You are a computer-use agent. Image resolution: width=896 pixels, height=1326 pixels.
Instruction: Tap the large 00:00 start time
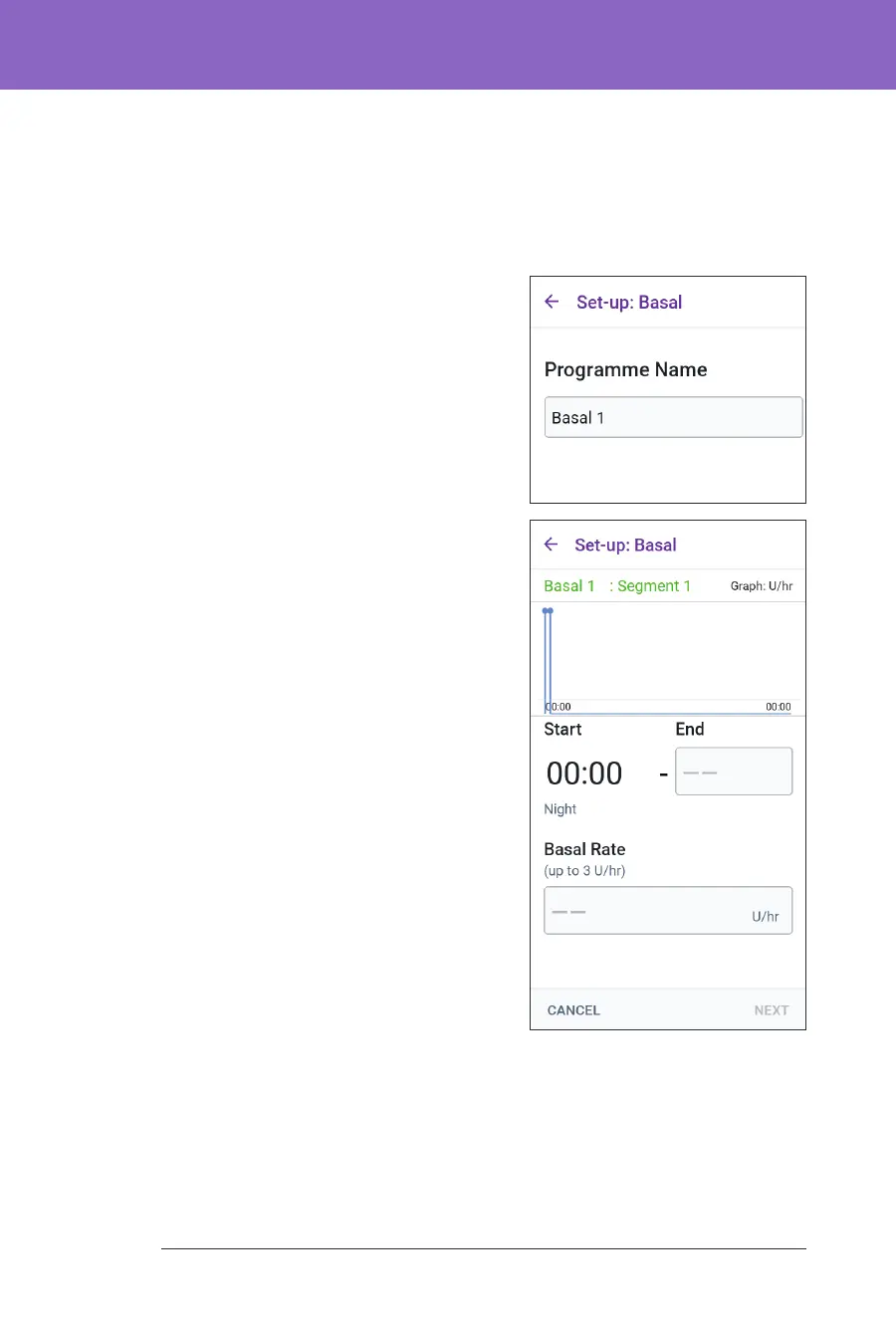[584, 773]
